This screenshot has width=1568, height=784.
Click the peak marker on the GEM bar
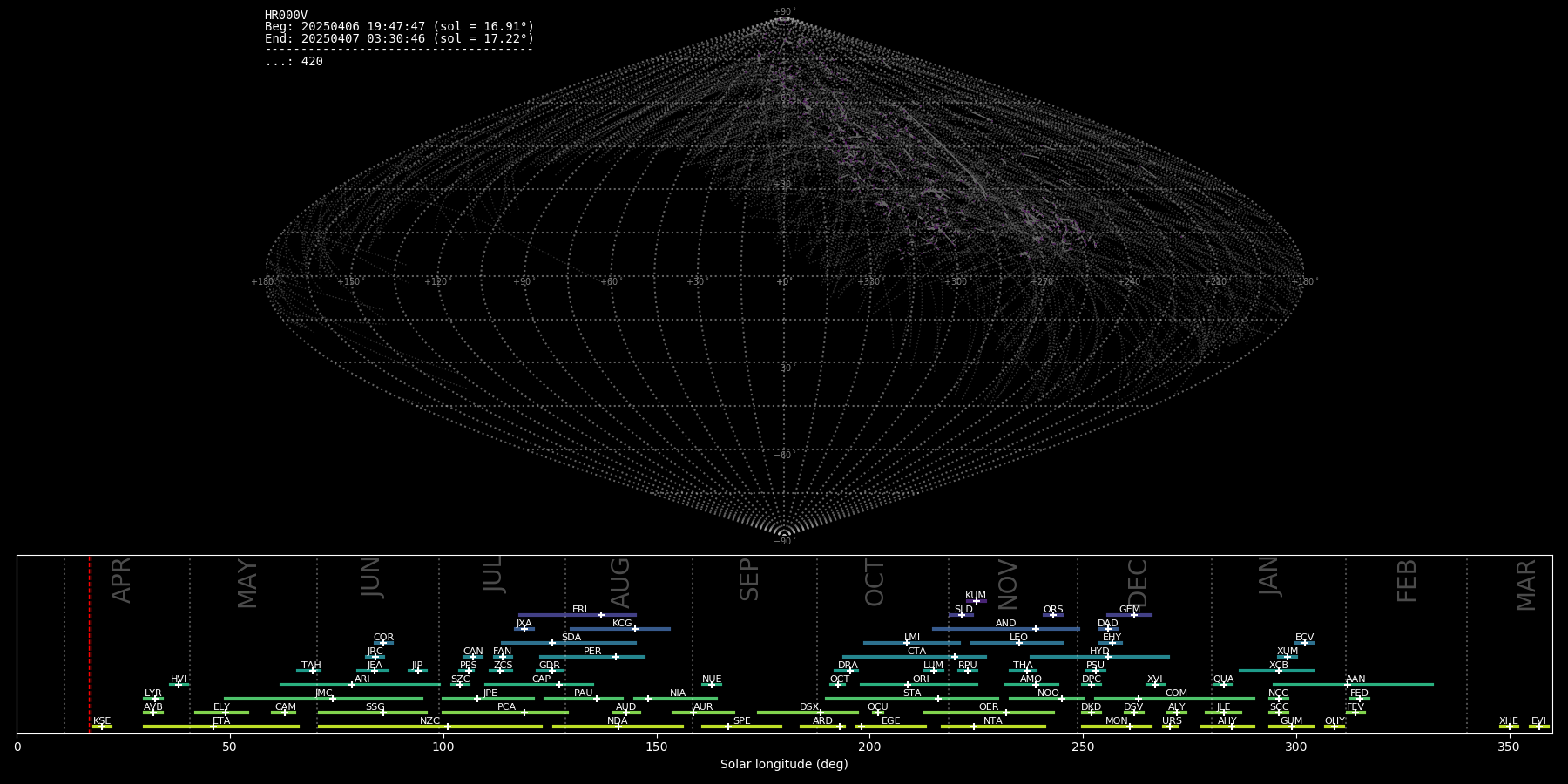pos(1134,615)
